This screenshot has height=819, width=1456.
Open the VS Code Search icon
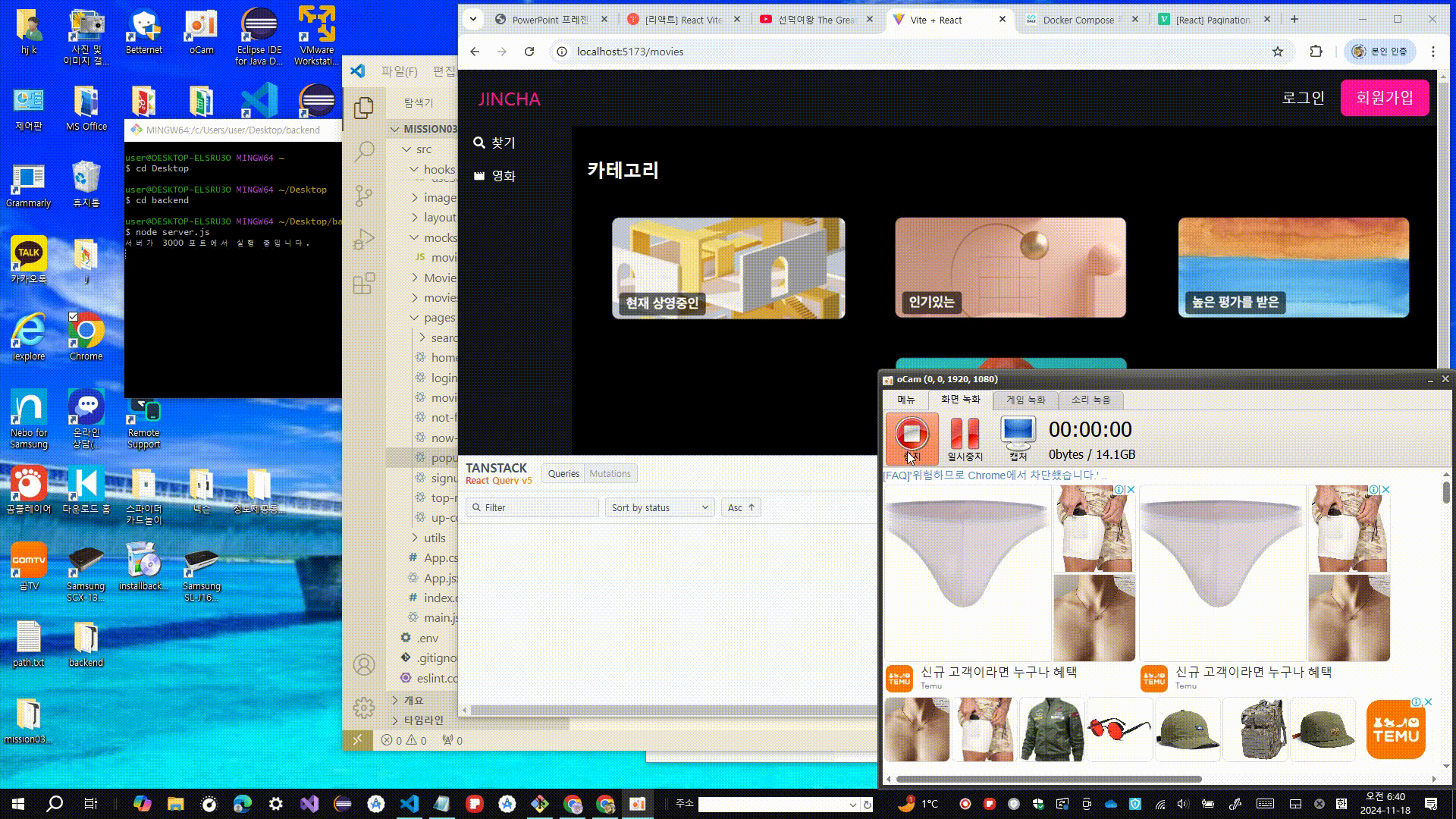[364, 152]
